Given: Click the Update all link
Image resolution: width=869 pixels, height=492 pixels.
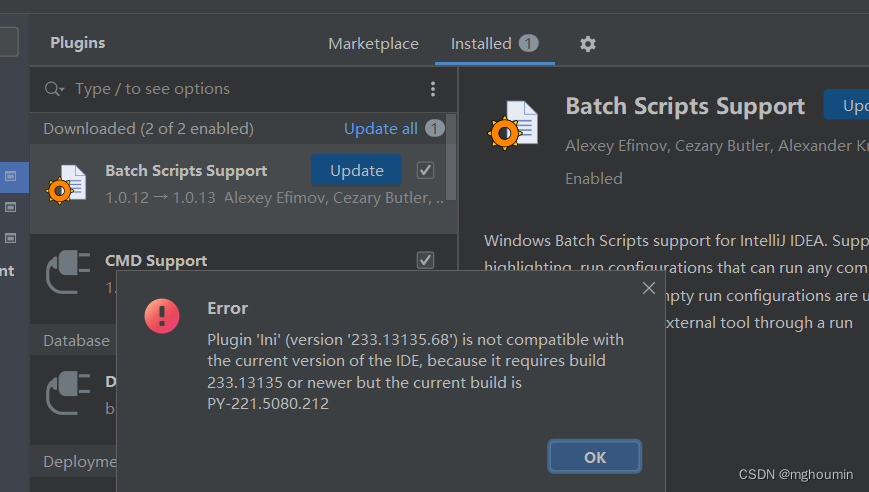Looking at the screenshot, I should coord(381,129).
